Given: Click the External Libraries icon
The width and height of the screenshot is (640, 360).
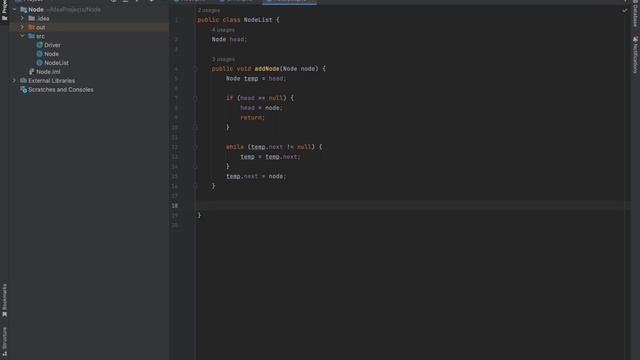Looking at the screenshot, I should (x=23, y=80).
